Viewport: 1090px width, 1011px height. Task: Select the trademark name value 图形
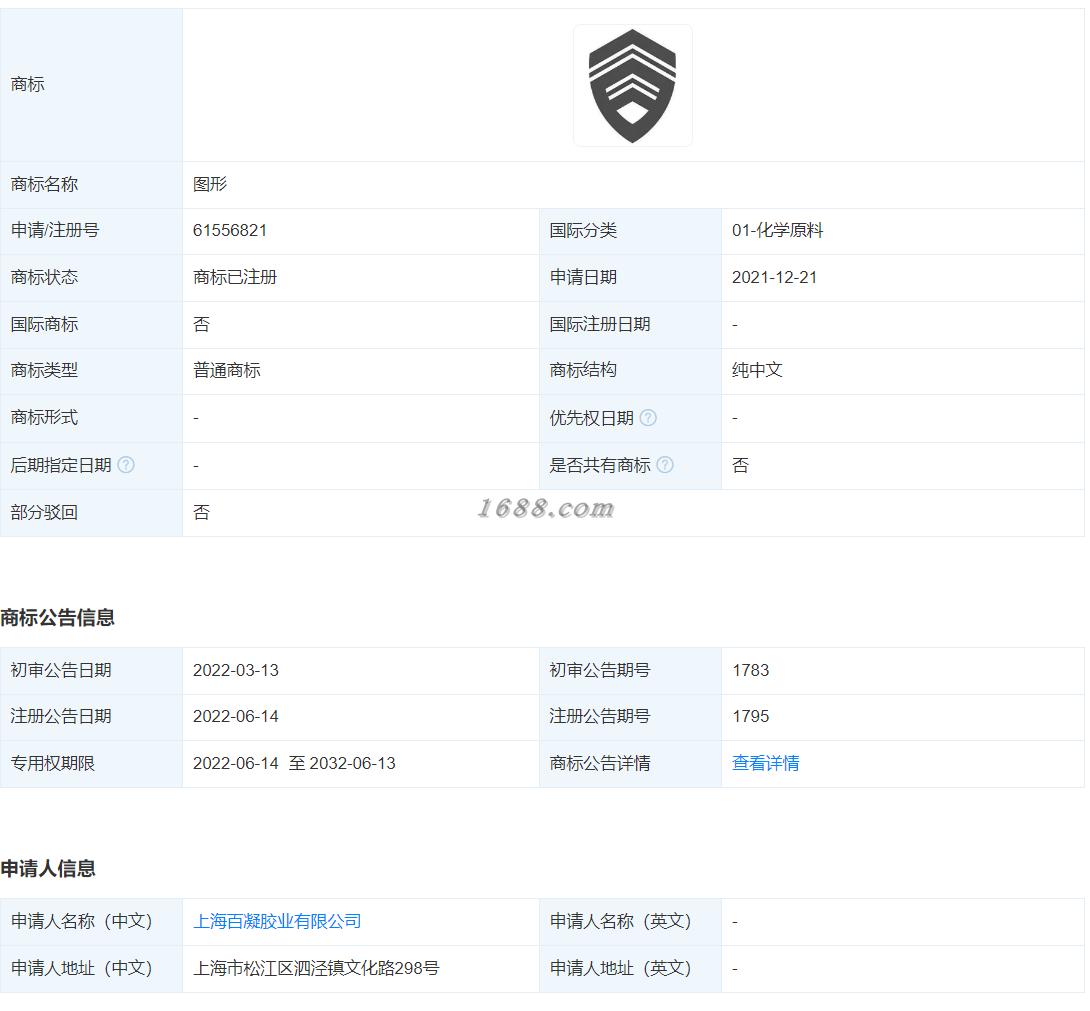210,184
